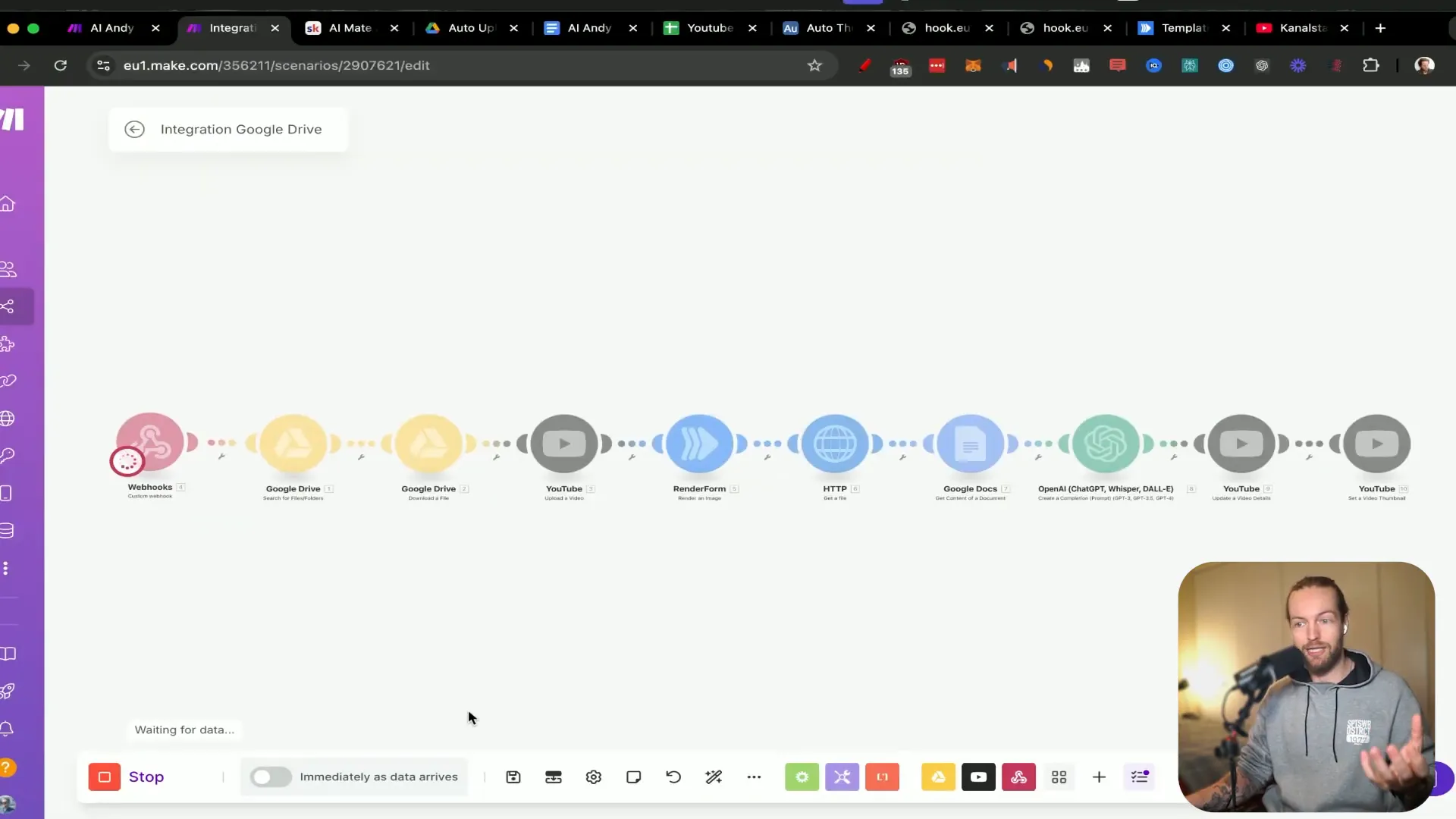This screenshot has width=1456, height=819.
Task: Go back using the arrow beside Integration Google Drive
Action: tap(134, 129)
